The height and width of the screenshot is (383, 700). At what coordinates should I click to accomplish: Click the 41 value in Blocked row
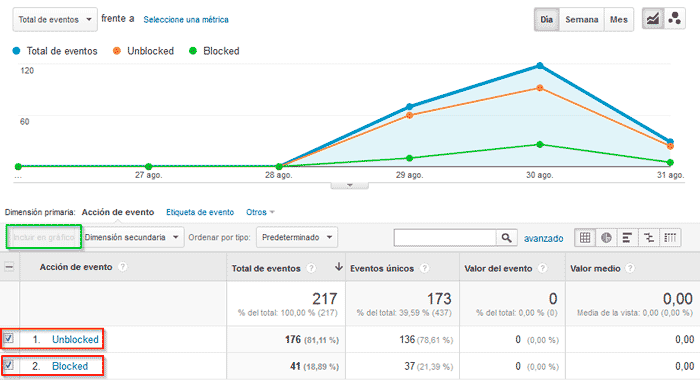(295, 366)
